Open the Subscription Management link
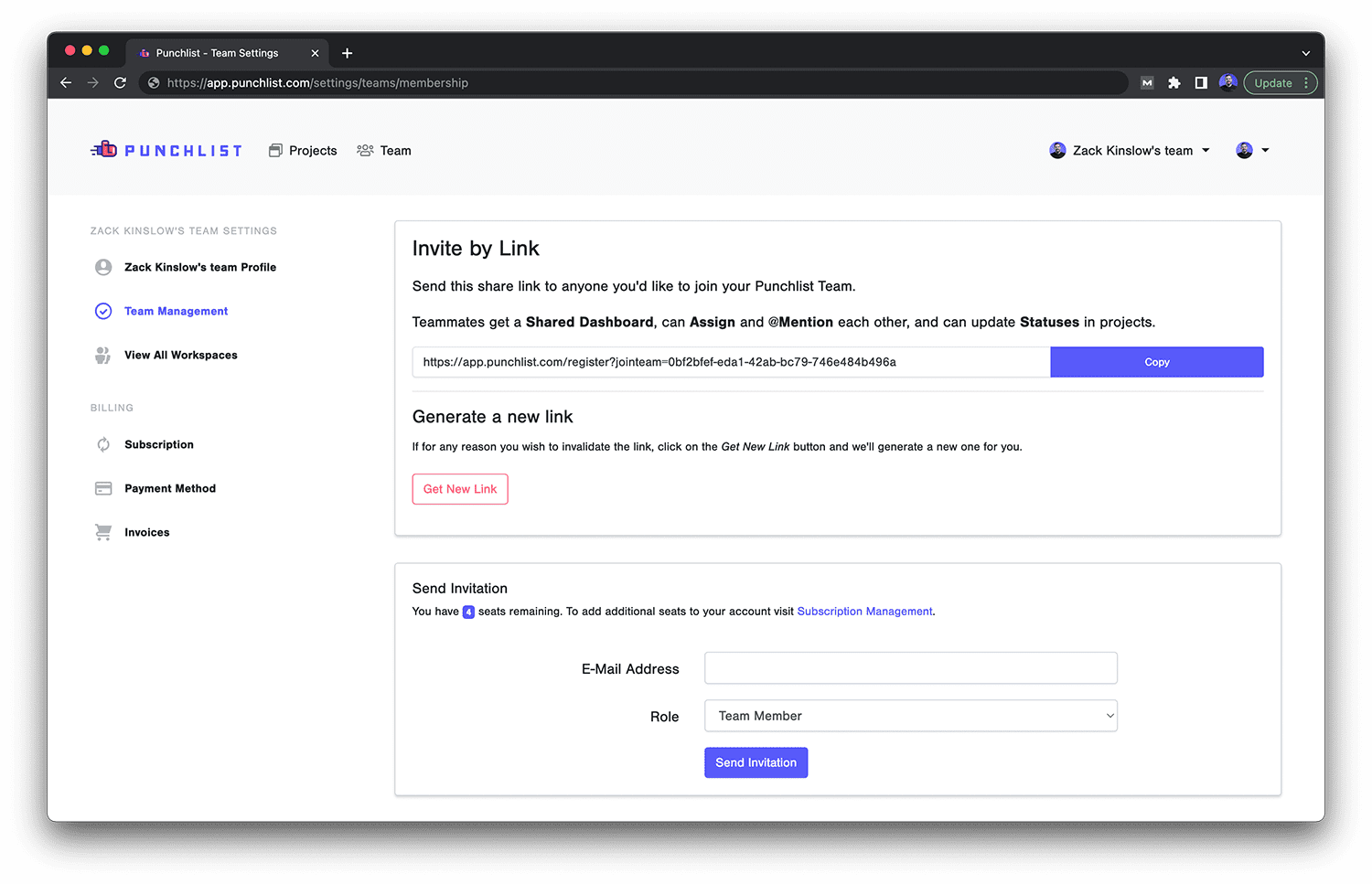The width and height of the screenshot is (1372, 884). 863,611
